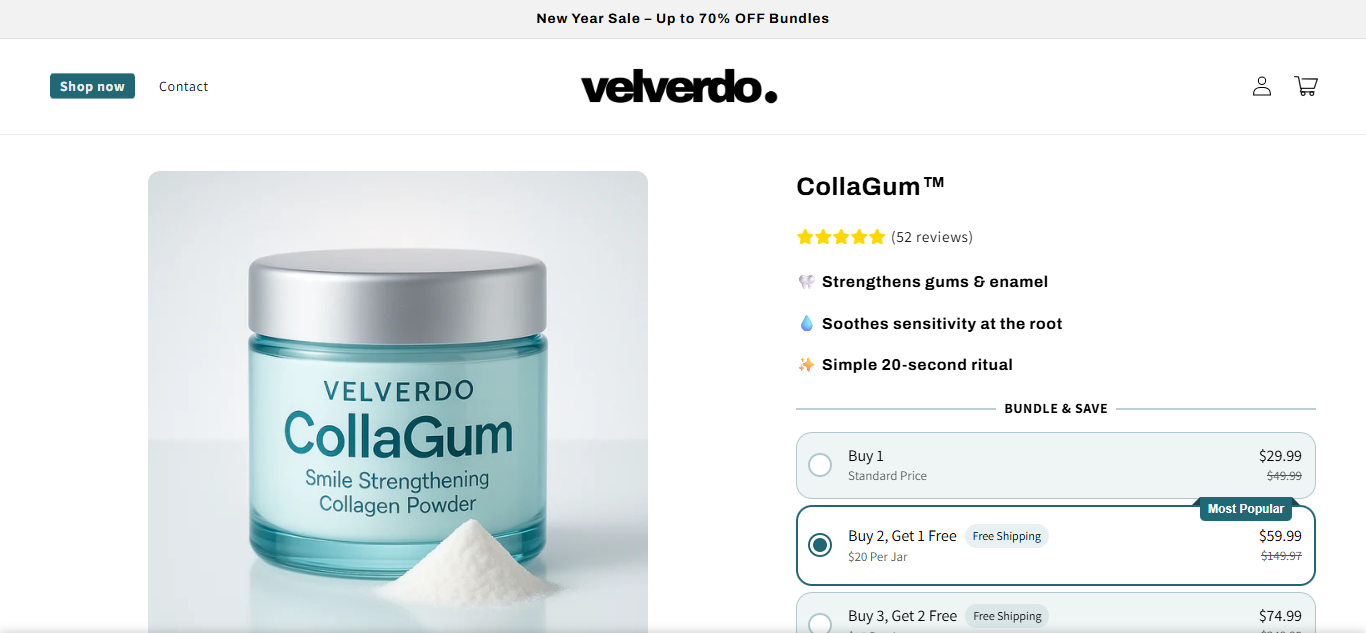Click the water droplet emoji icon
Screen dimensions: 1366x633
tap(806, 323)
